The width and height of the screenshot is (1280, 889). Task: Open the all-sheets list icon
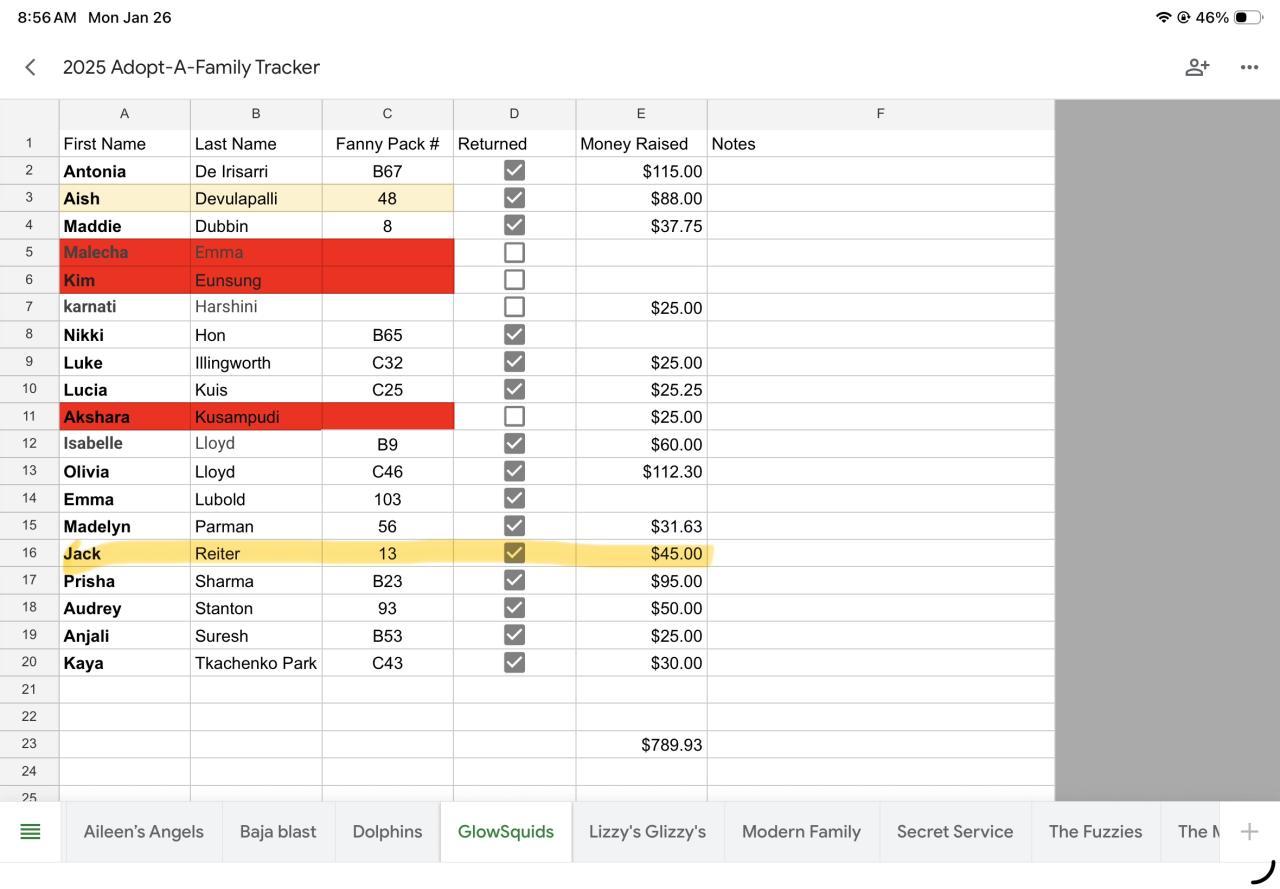click(30, 831)
